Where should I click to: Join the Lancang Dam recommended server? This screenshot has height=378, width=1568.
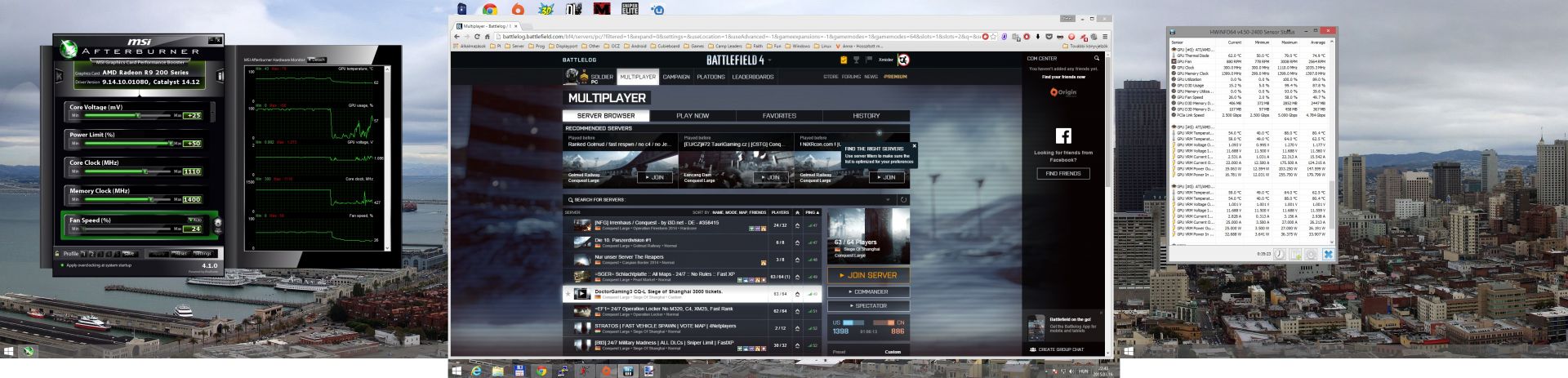(769, 177)
